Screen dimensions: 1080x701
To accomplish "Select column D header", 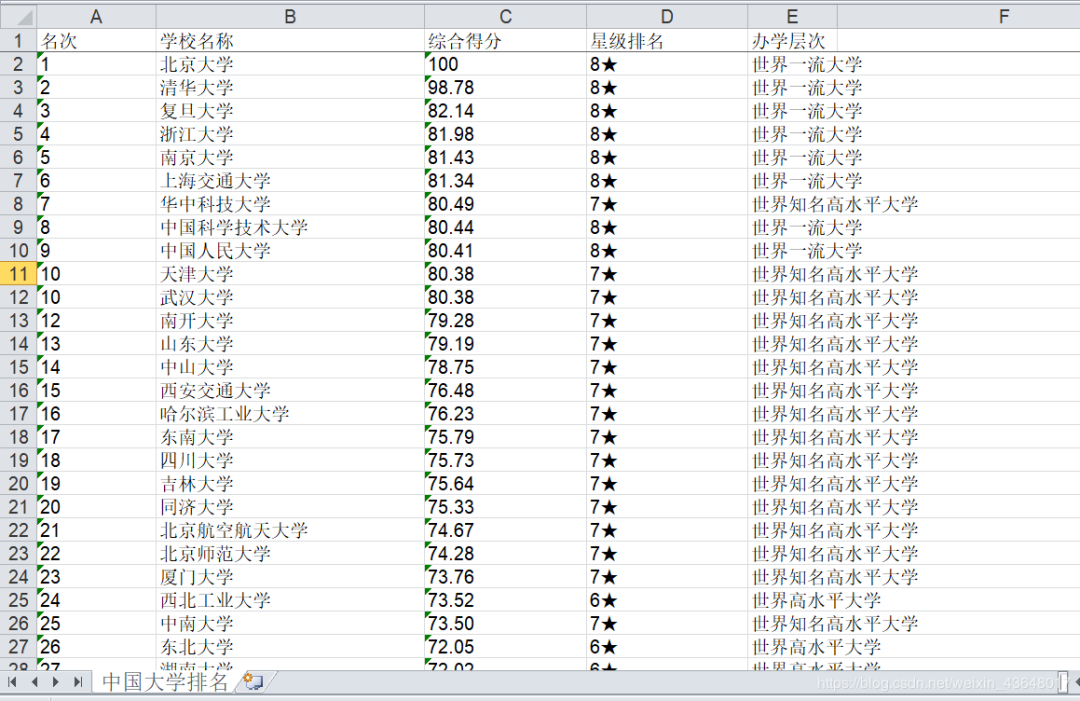I will point(666,17).
